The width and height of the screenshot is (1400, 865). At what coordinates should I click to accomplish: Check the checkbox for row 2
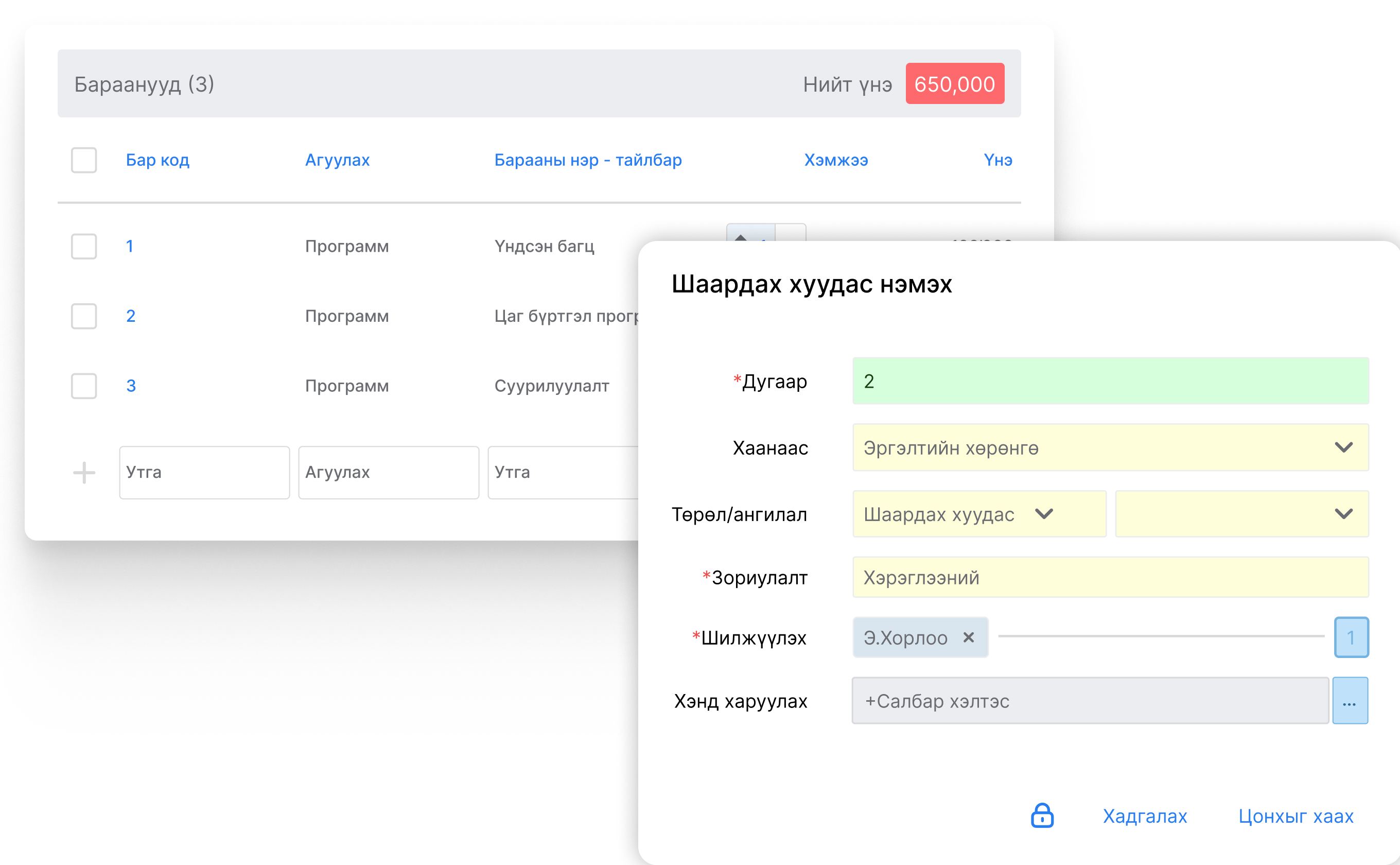[84, 316]
